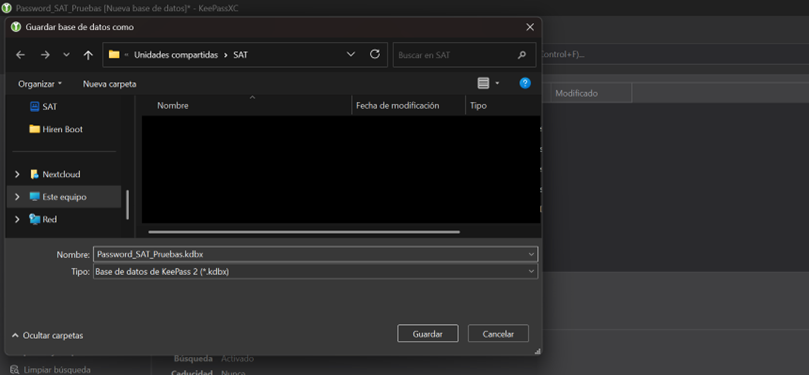Viewport: 809px width, 375px height.
Task: Create a new folder with Nueva carpeta
Action: tap(109, 84)
